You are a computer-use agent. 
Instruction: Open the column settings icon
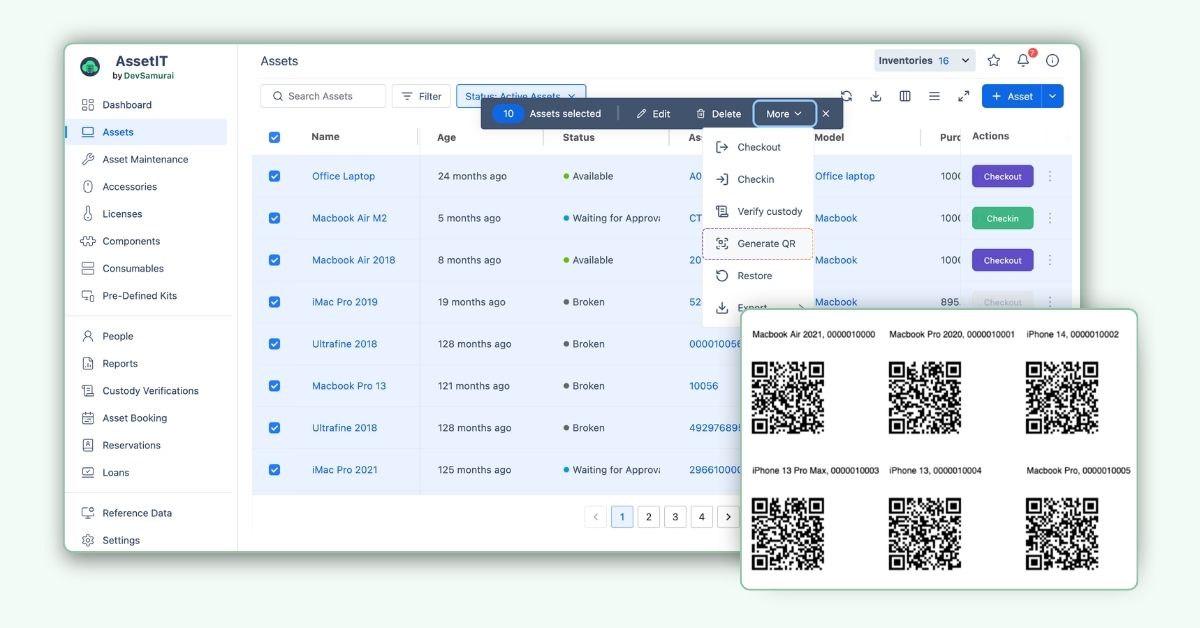pyautogui.click(x=904, y=96)
